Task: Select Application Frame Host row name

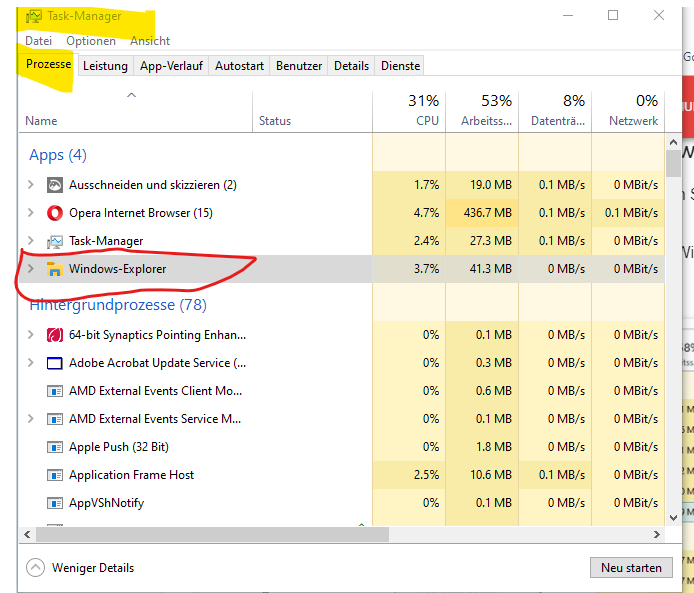Action: [x=131, y=475]
